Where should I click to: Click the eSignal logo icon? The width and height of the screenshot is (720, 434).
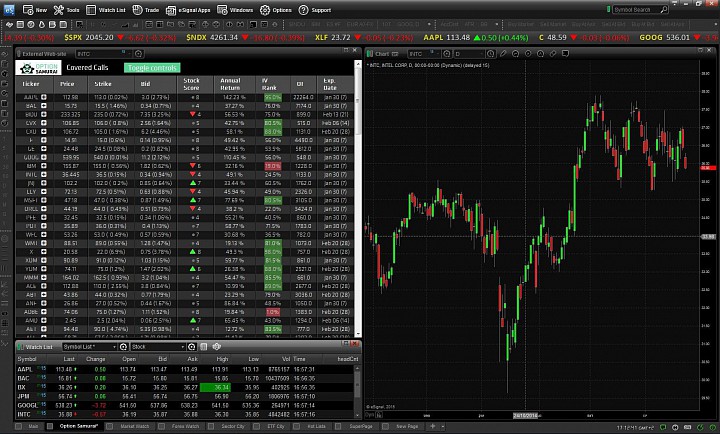[8, 9]
